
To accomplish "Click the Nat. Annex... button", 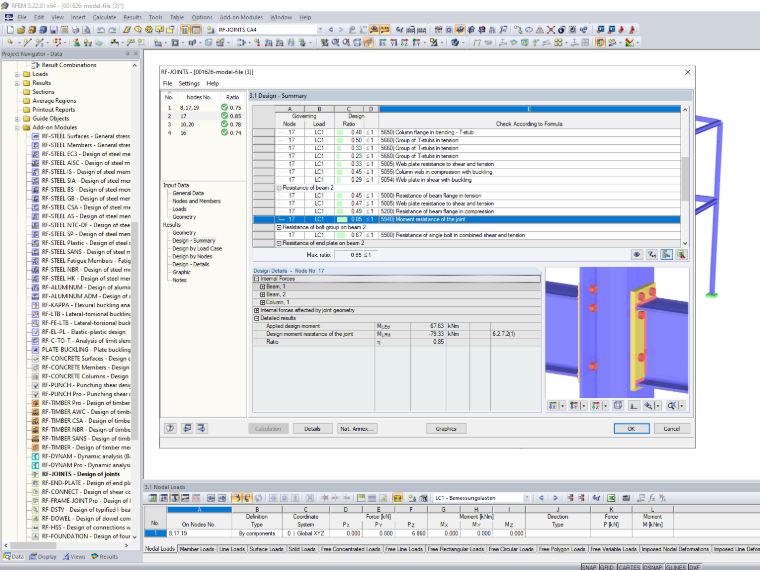I will pyautogui.click(x=357, y=428).
